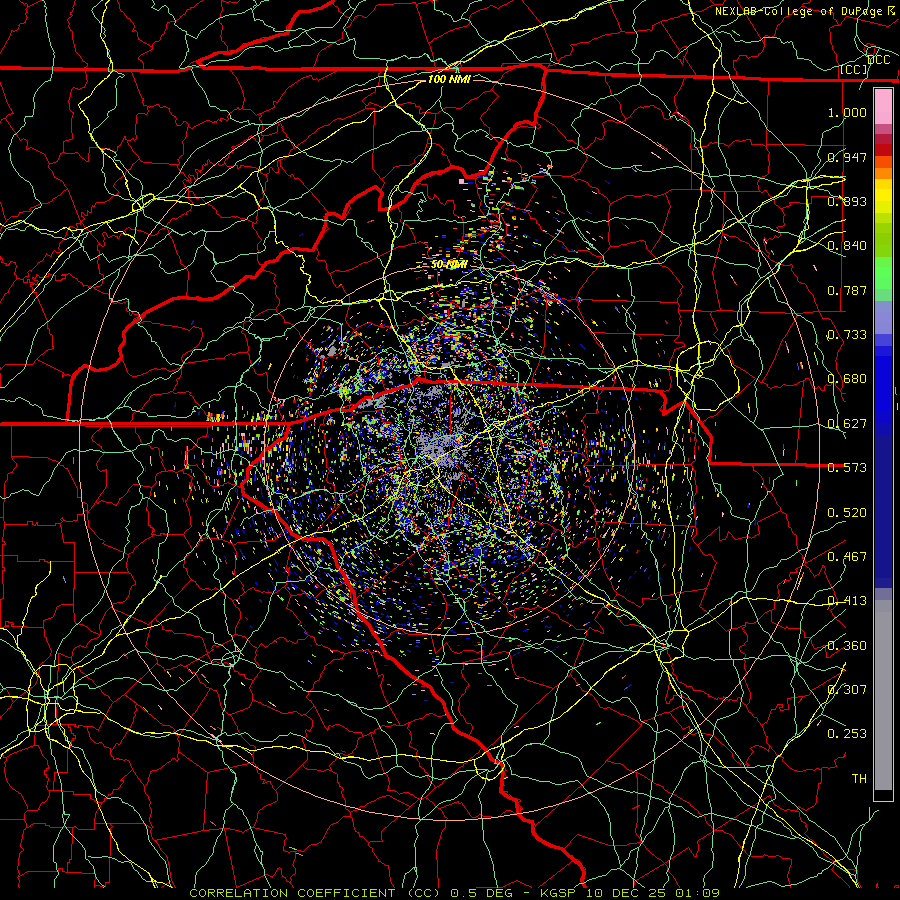Click the 10 DEC 25 01:09 timestamp
Screen dimensions: 900x900
tap(653, 893)
